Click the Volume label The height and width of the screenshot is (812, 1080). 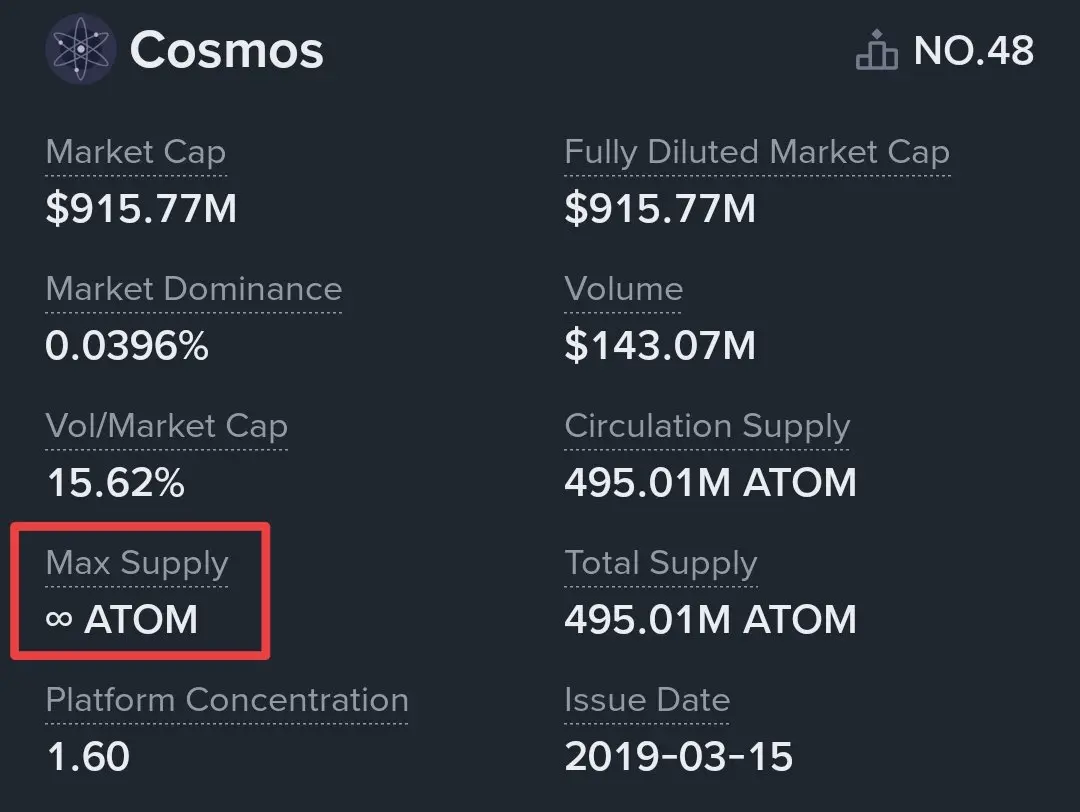point(624,289)
